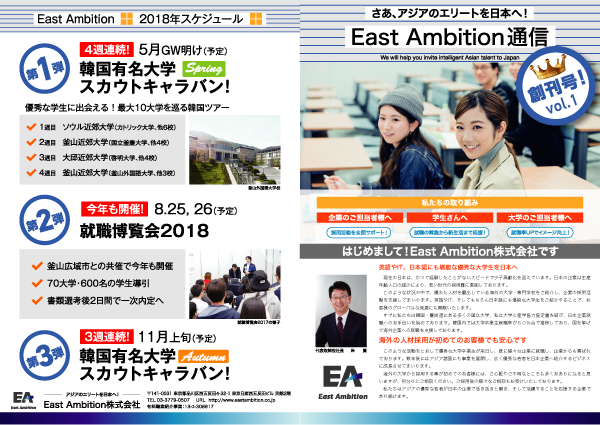Click the red 3週連続! label

[x=107, y=337]
